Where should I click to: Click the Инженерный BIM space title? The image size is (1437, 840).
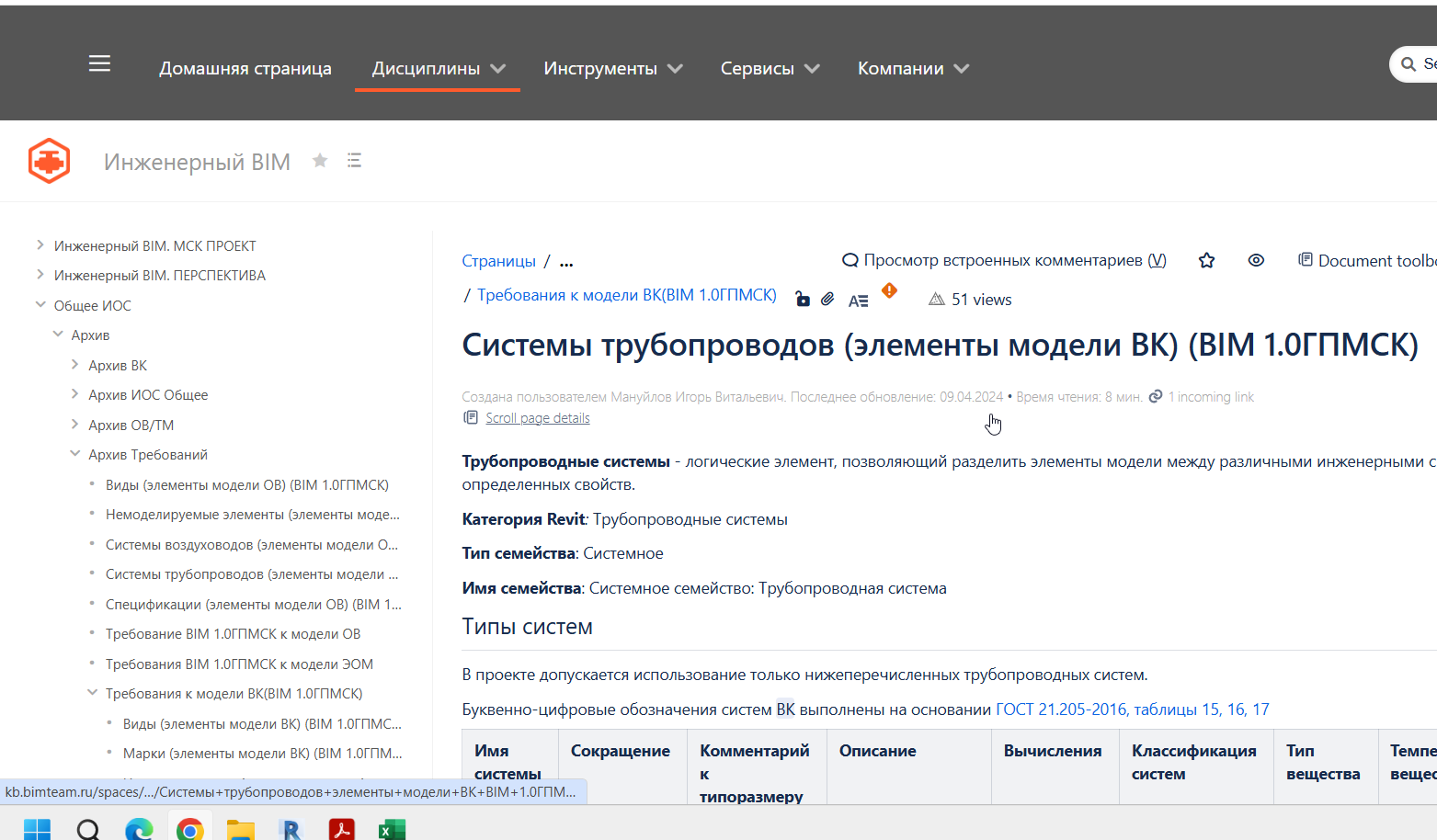pos(197,162)
